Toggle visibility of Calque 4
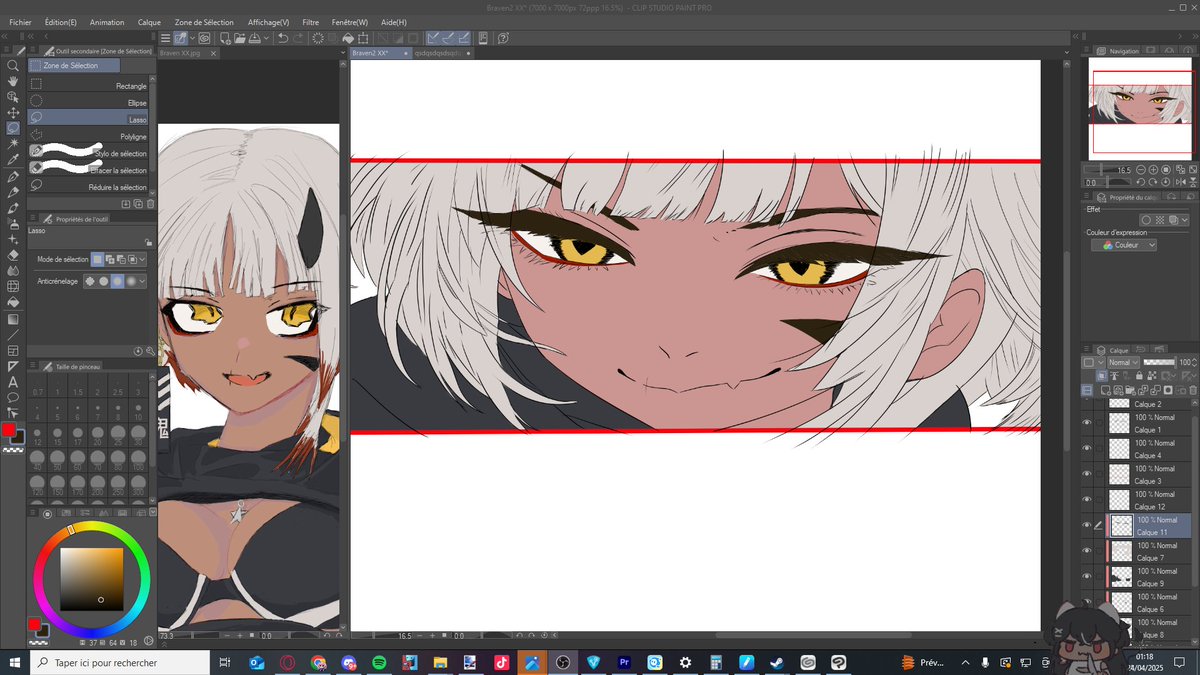Image resolution: width=1200 pixels, height=675 pixels. pyautogui.click(x=1086, y=448)
